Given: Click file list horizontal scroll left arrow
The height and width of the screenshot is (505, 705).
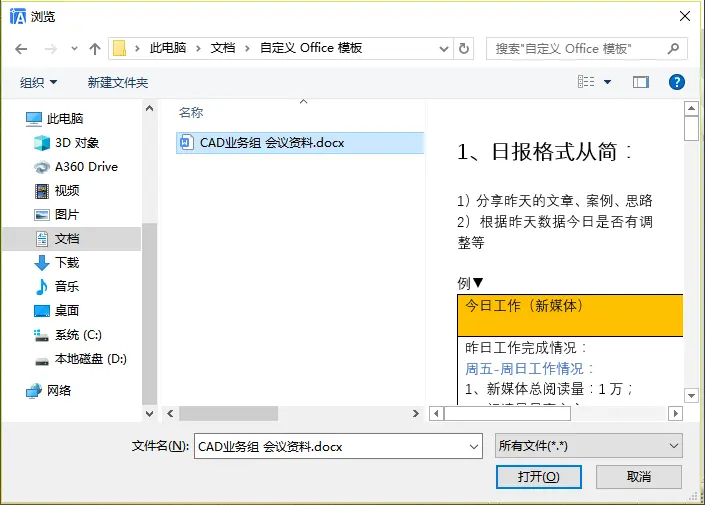Looking at the screenshot, I should (x=170, y=413).
